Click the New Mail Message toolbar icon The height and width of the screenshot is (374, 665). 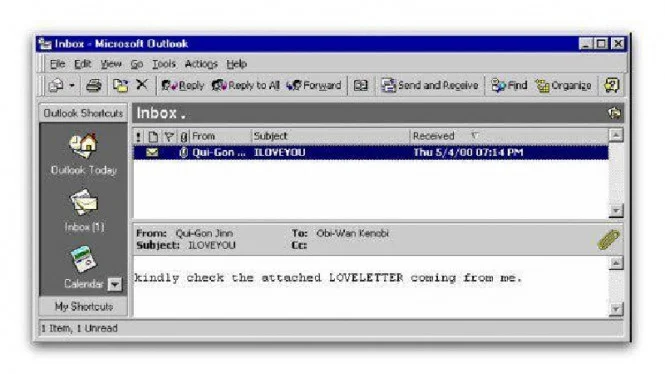click(56, 86)
